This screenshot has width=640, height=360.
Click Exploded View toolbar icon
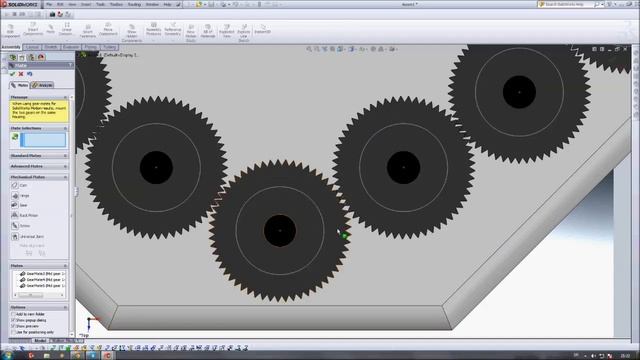coord(227,31)
